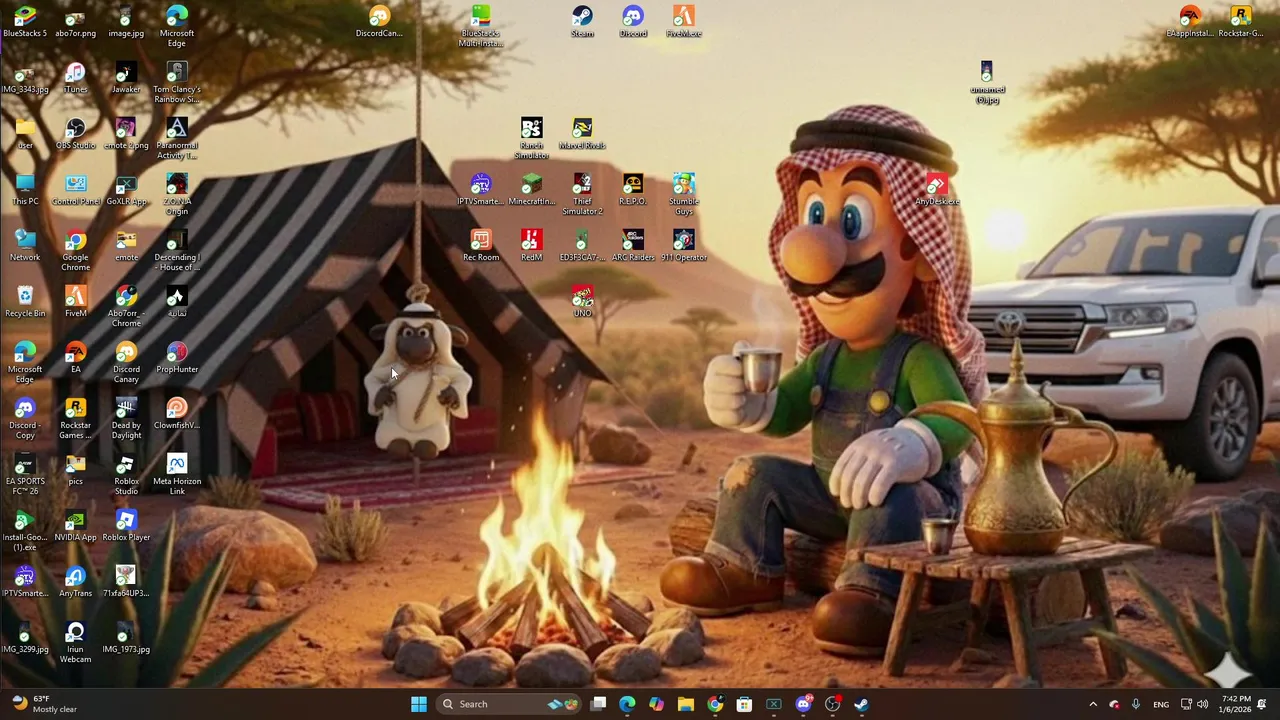Select IMG_1973.jpg on desktop
This screenshot has height=720, width=1280.
126,638
